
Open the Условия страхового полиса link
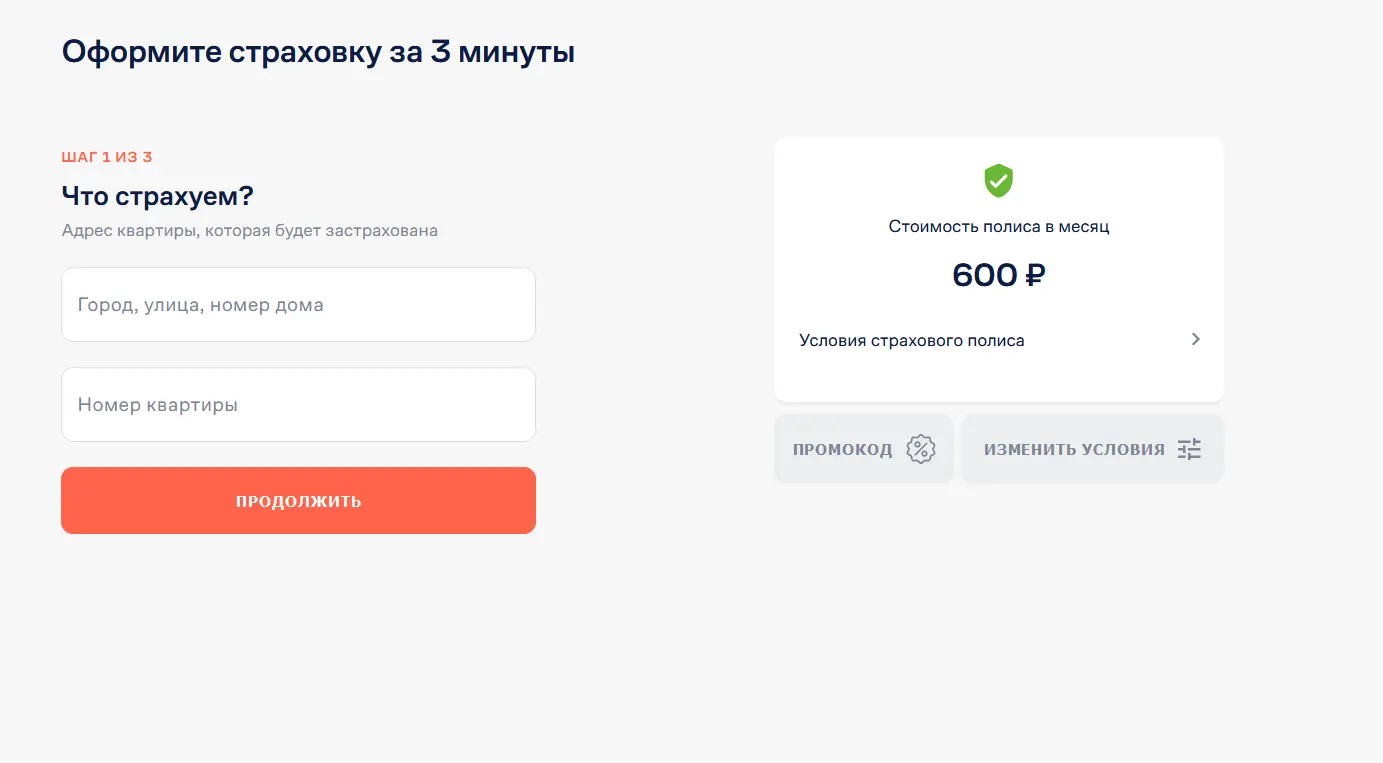912,340
